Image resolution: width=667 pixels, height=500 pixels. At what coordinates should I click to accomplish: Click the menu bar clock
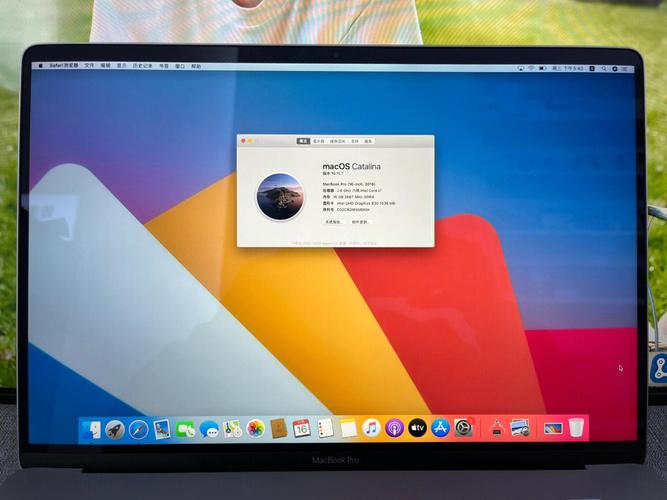(x=567, y=68)
